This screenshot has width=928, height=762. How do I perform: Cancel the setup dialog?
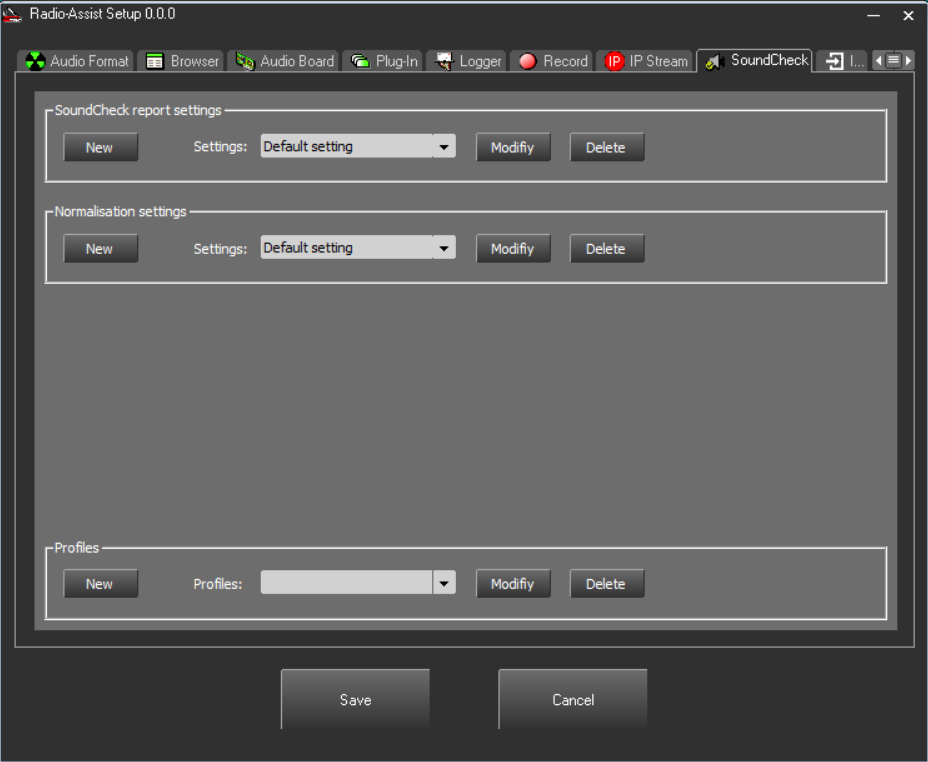coord(573,699)
